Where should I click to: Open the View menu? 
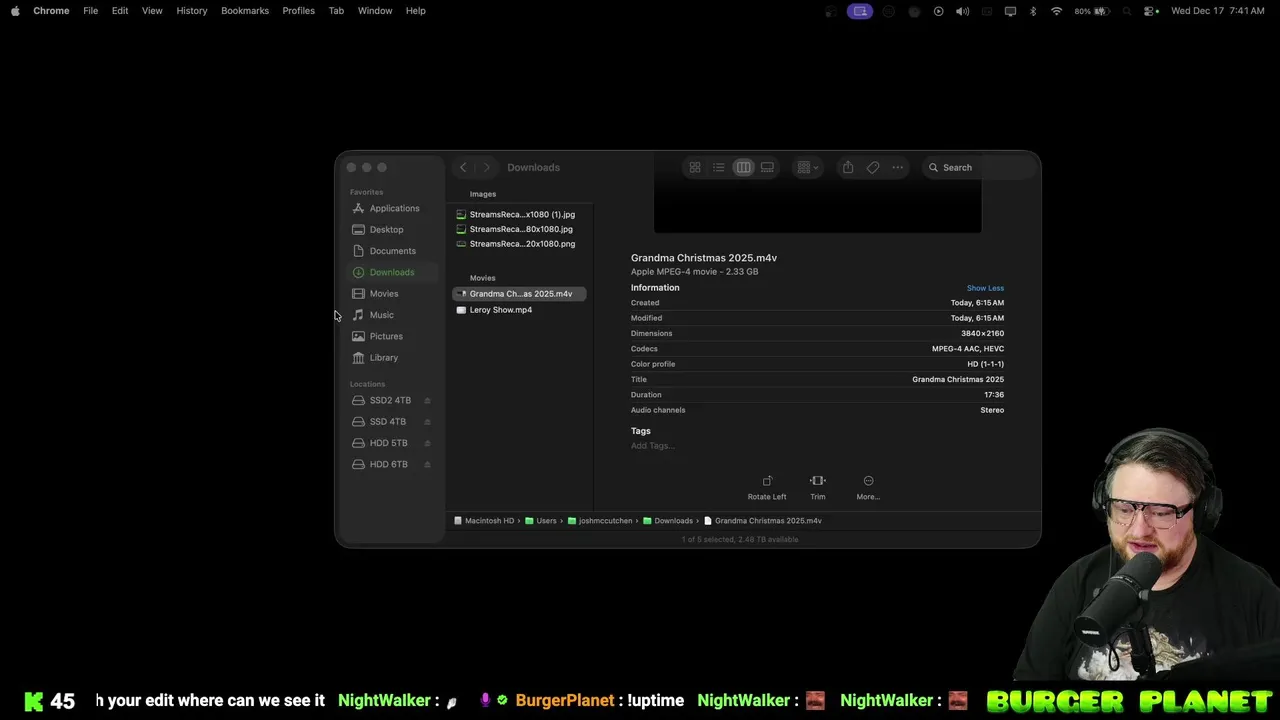click(x=152, y=11)
